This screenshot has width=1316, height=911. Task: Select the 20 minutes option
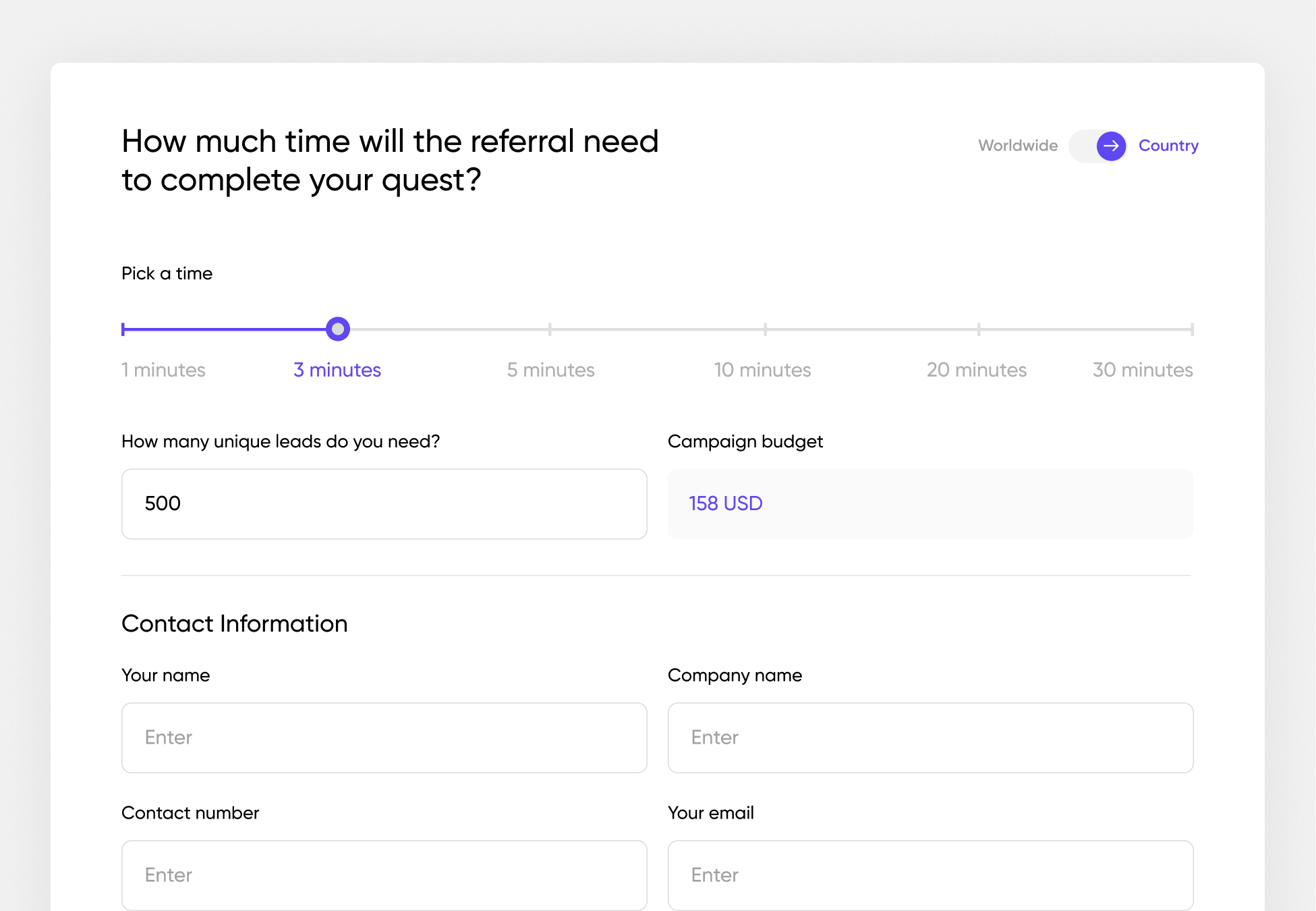[976, 370]
